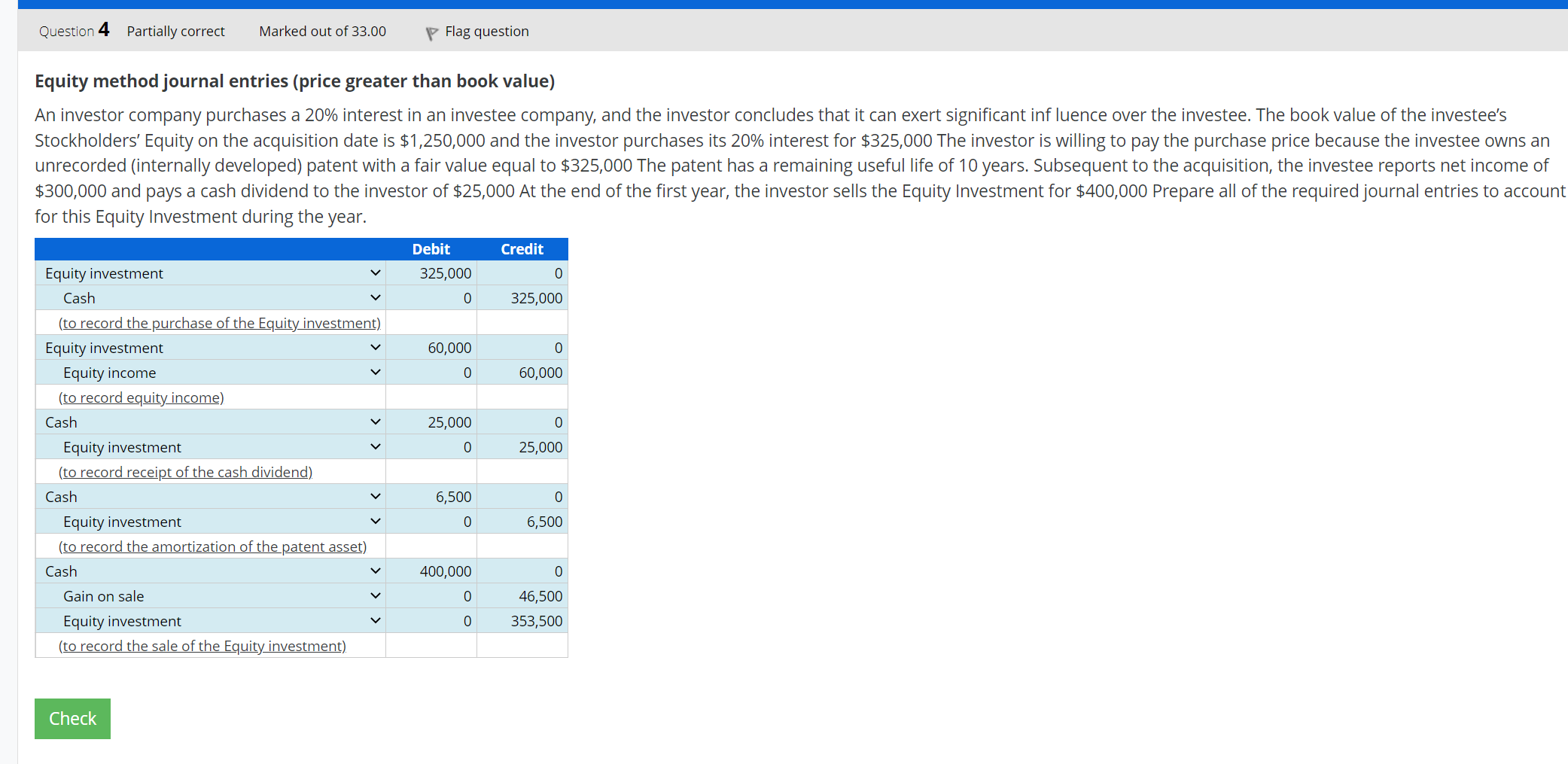Open the Cash dropdown in the sale entry
Viewport: 1568px width, 764px height.
coord(375,571)
